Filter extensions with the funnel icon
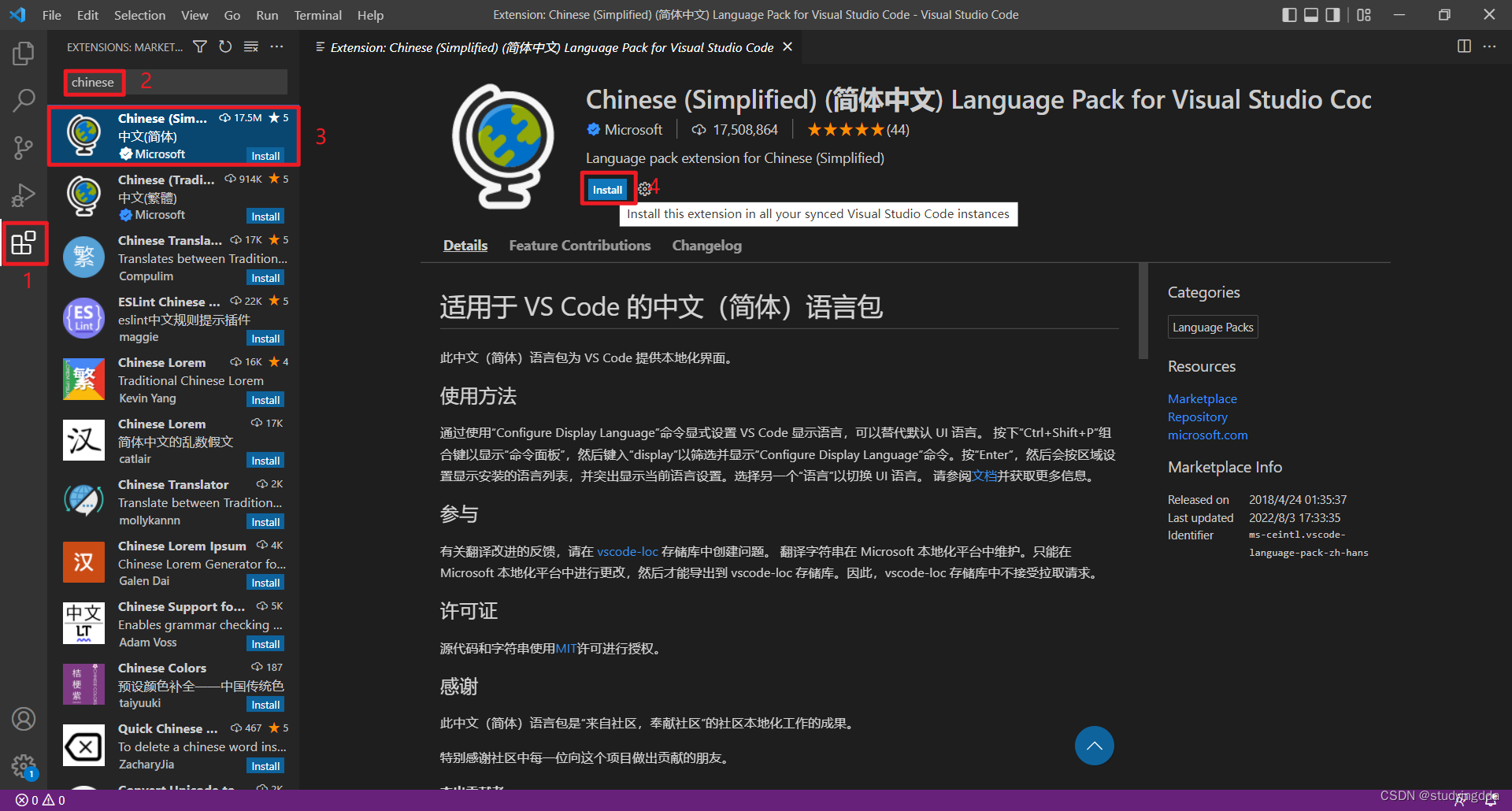The width and height of the screenshot is (1512, 811). pos(200,47)
